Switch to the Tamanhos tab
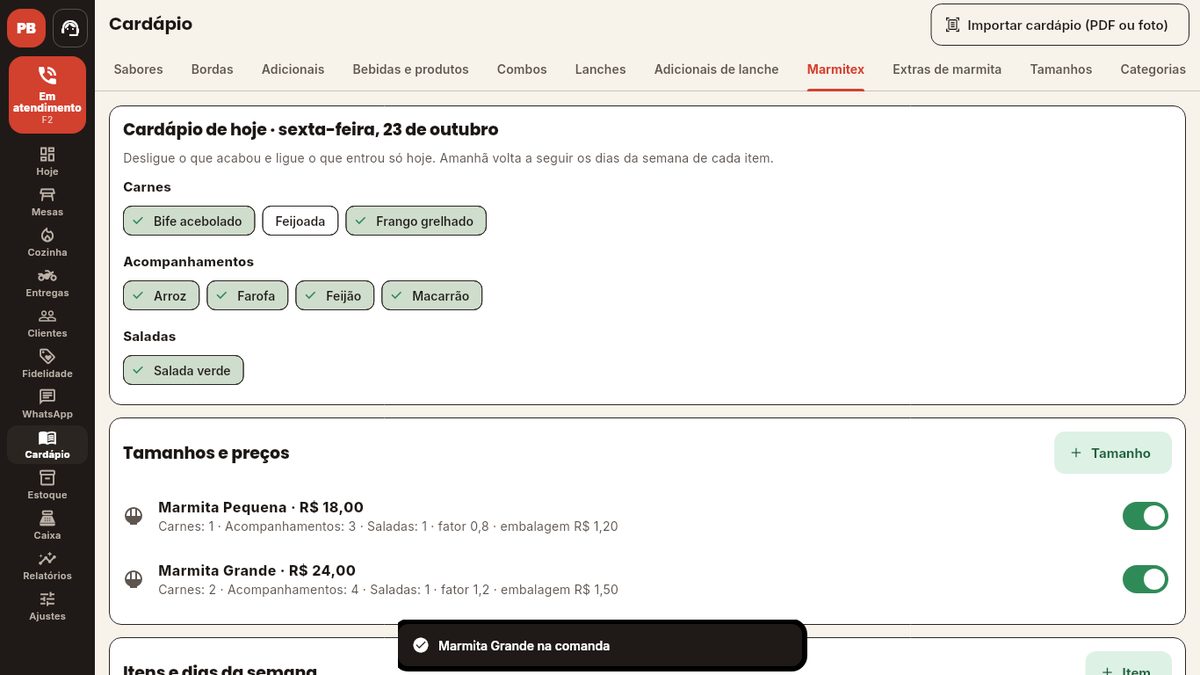Image resolution: width=1200 pixels, height=675 pixels. tap(1061, 69)
